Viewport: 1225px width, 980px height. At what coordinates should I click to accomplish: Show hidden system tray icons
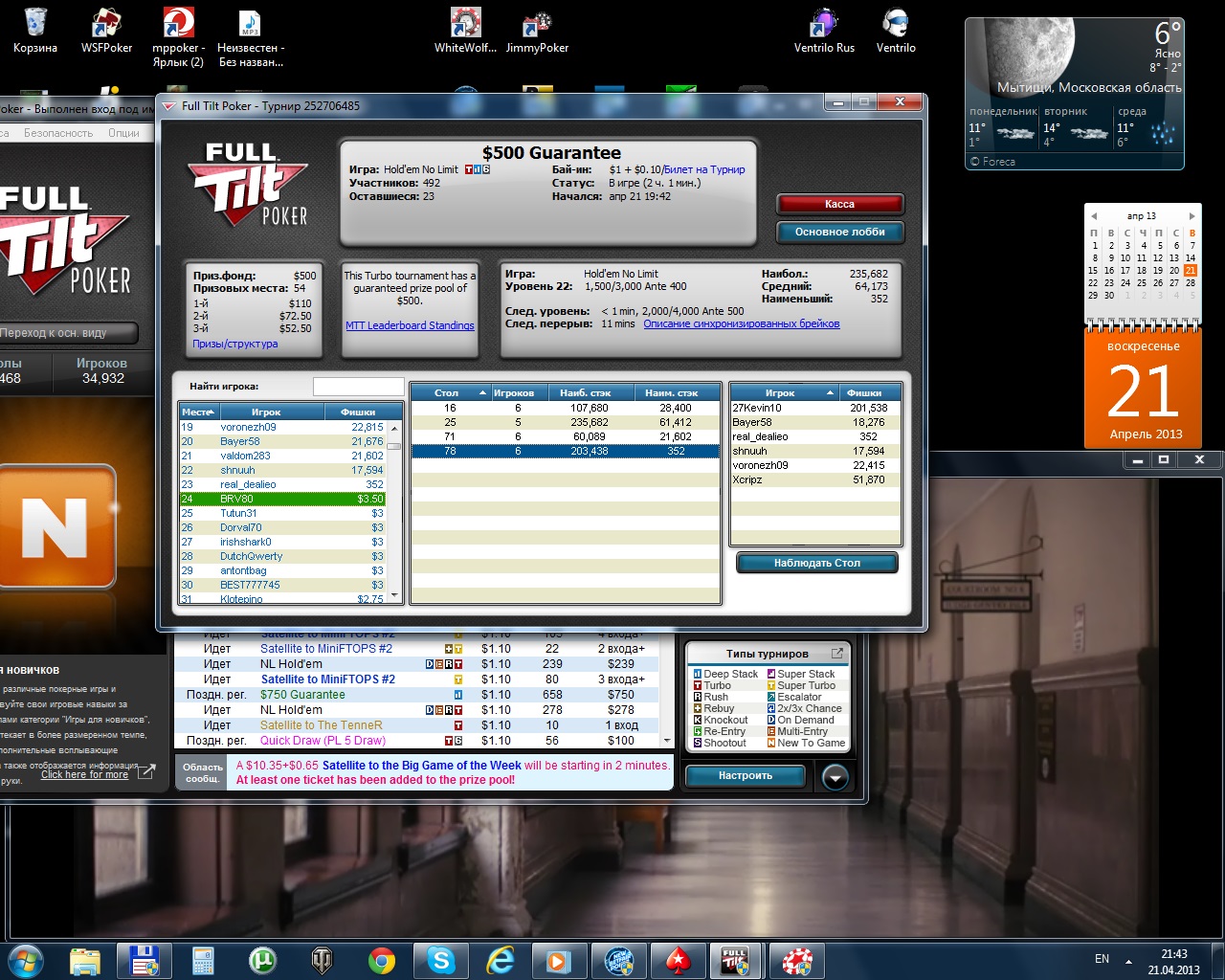[x=1128, y=961]
